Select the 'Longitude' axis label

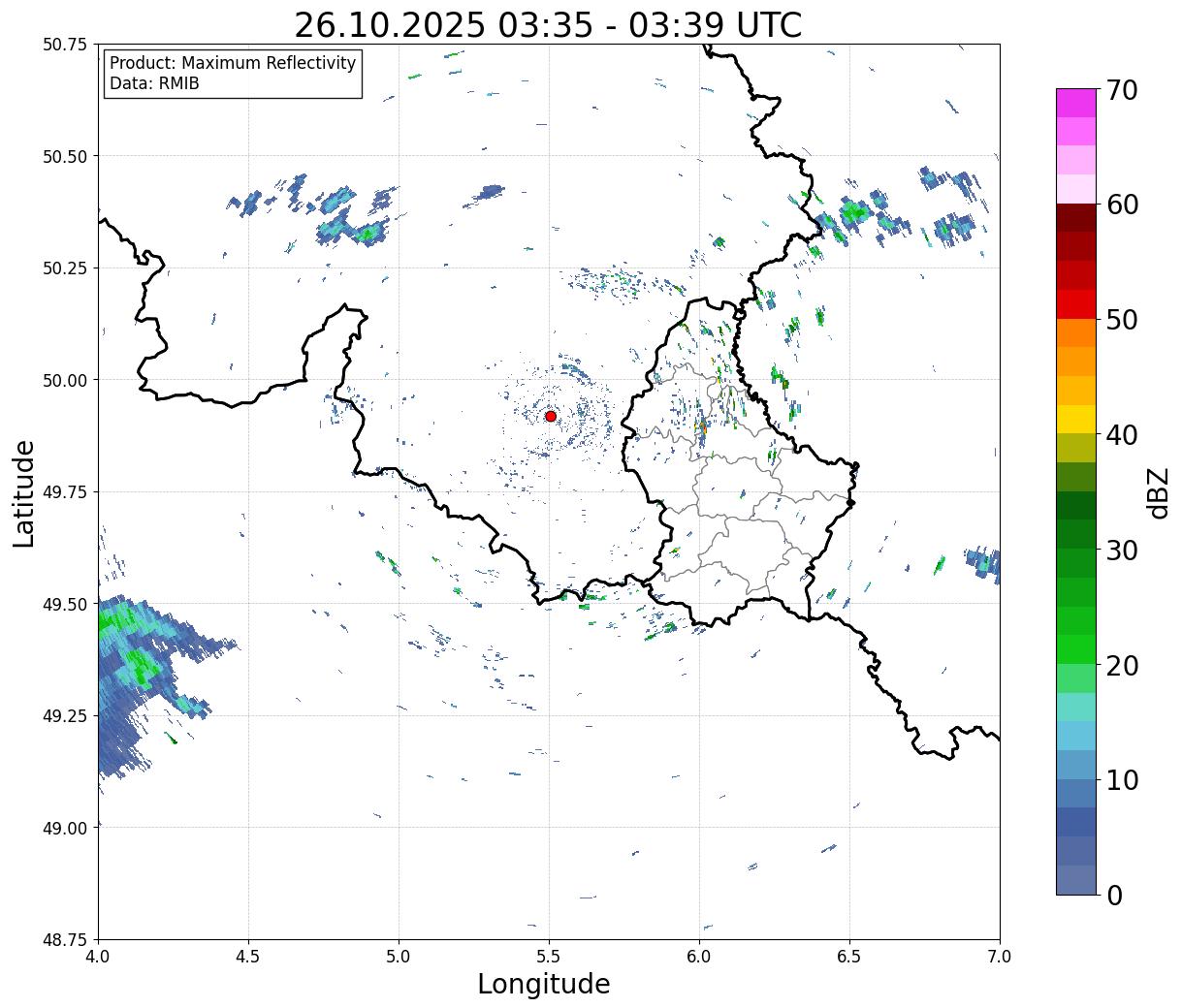point(544,984)
